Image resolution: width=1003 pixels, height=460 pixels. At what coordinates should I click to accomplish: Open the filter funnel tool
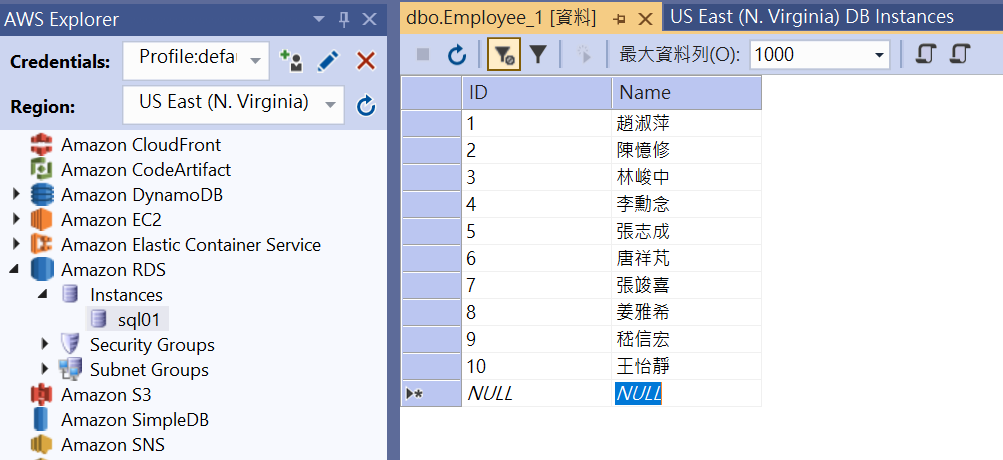[x=538, y=55]
